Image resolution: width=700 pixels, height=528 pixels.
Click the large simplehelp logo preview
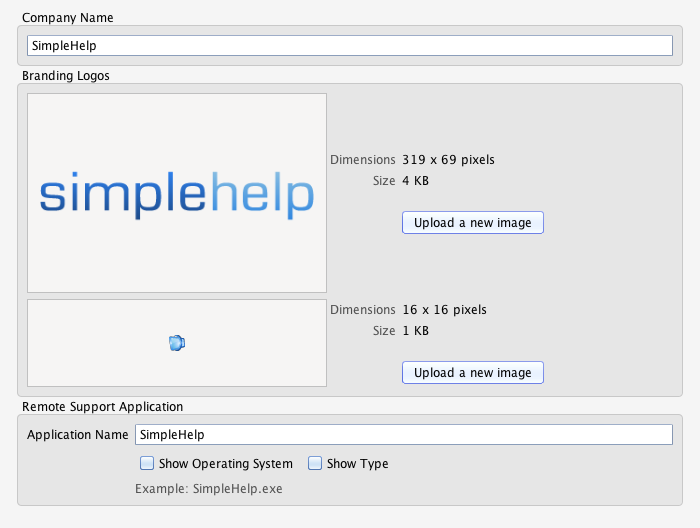click(177, 193)
